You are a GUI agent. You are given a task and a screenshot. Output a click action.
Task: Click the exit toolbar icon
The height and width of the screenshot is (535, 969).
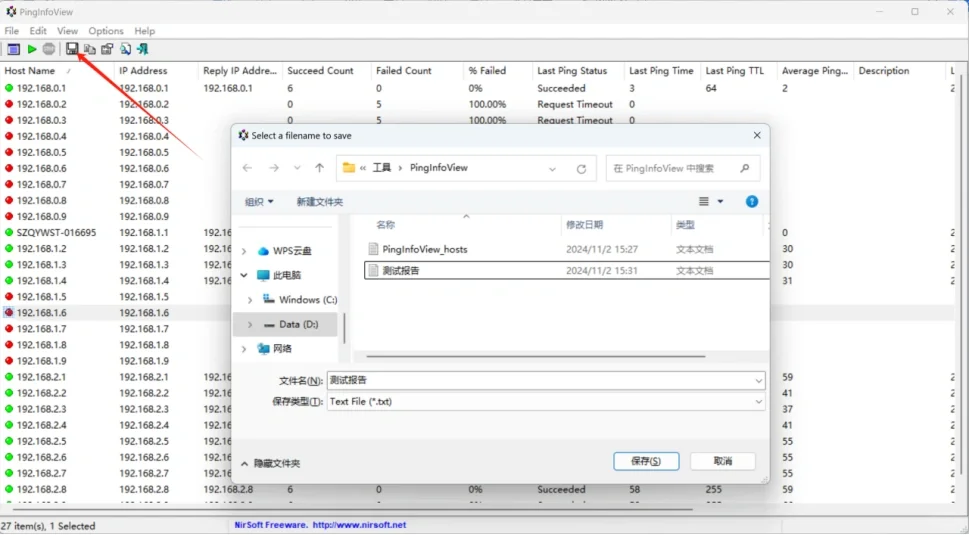click(x=143, y=49)
